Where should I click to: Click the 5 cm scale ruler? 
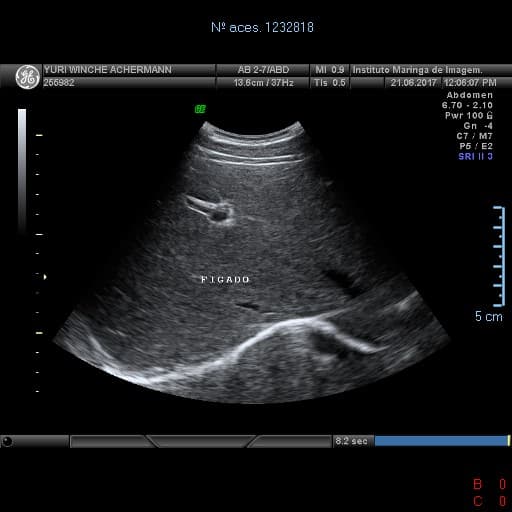click(x=499, y=256)
